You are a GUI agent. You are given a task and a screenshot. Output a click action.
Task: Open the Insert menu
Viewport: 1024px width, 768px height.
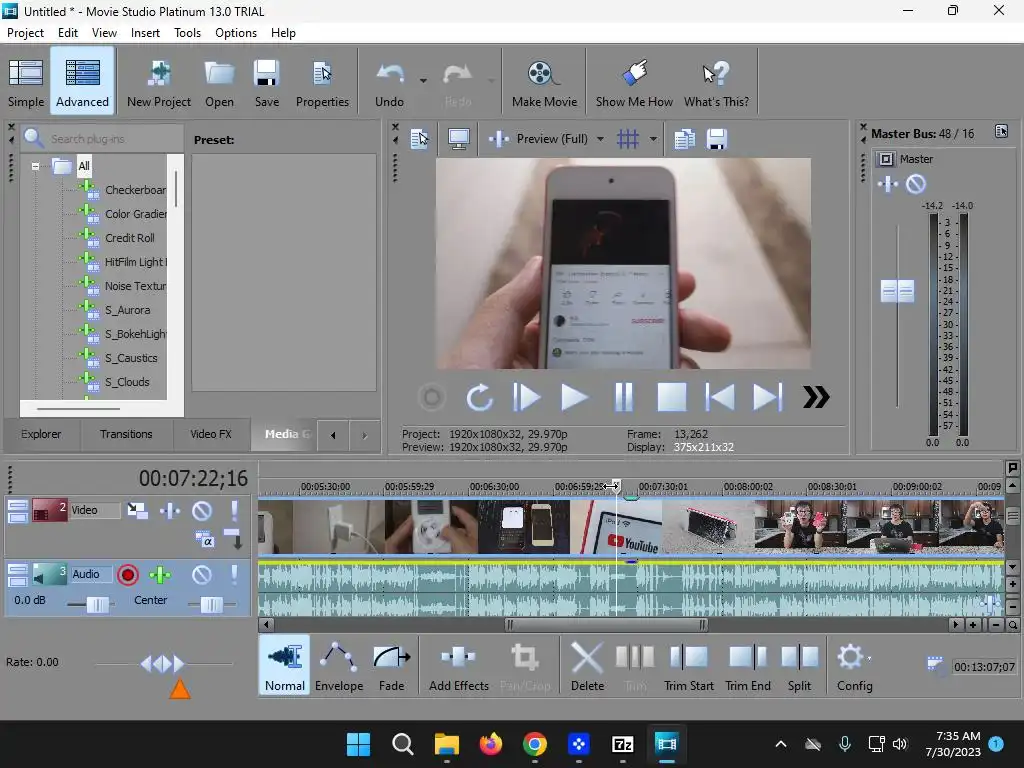point(145,33)
